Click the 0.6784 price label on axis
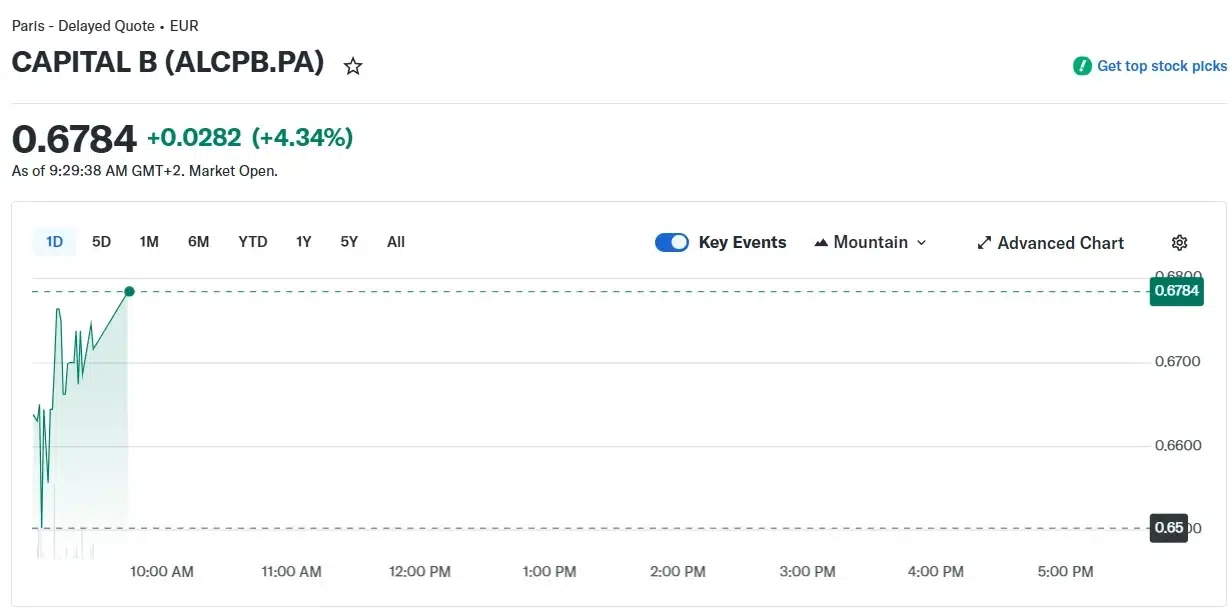This screenshot has height=611, width=1232. [x=1177, y=291]
